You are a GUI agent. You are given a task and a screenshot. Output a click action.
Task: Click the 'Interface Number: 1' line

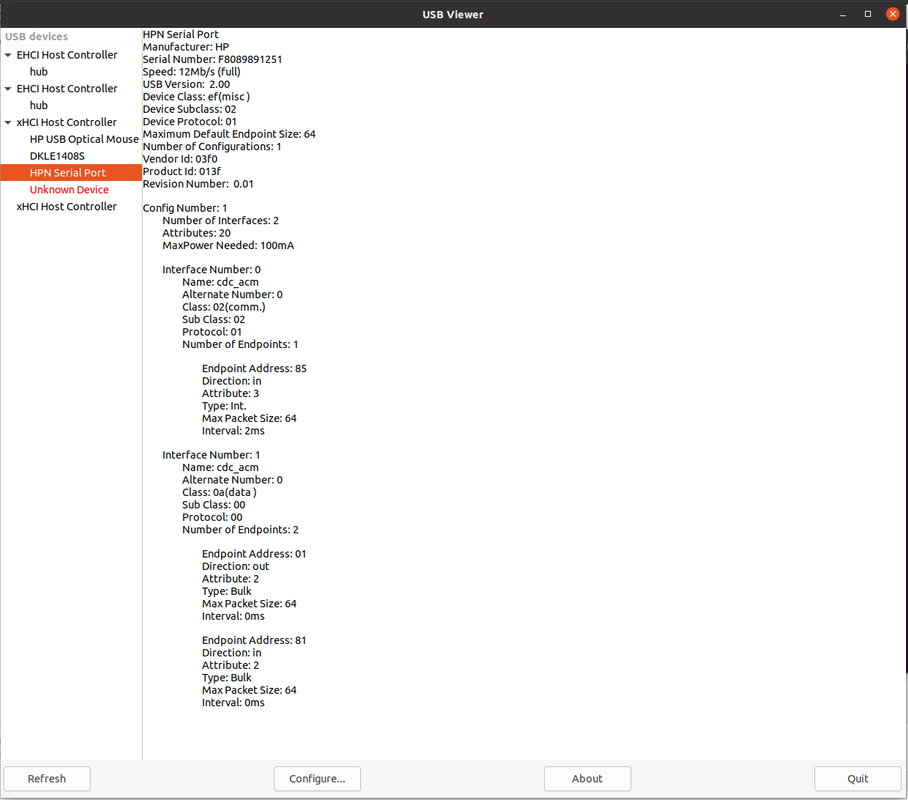coord(211,455)
